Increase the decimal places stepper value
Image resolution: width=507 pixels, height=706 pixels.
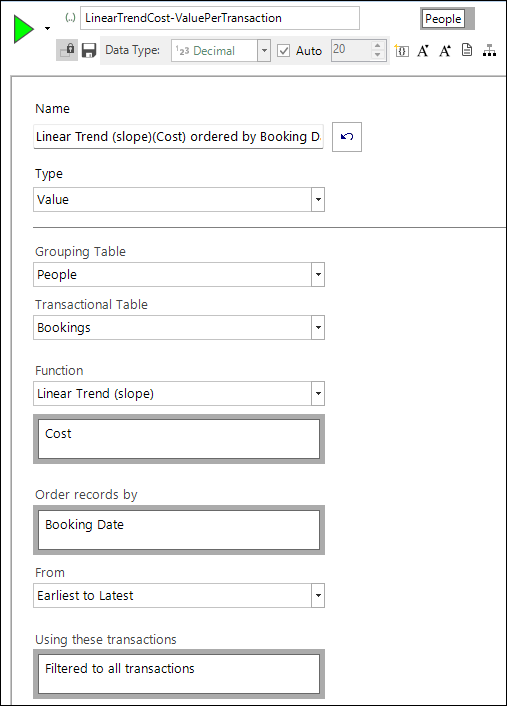(377, 45)
